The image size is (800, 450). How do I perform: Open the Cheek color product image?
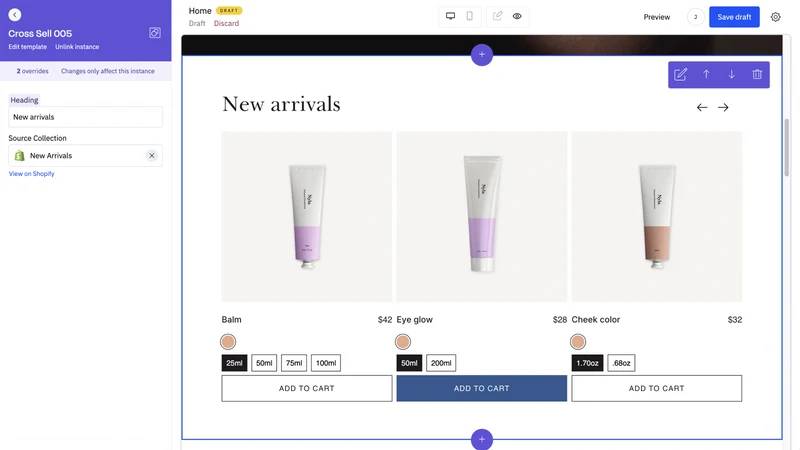[657, 216]
